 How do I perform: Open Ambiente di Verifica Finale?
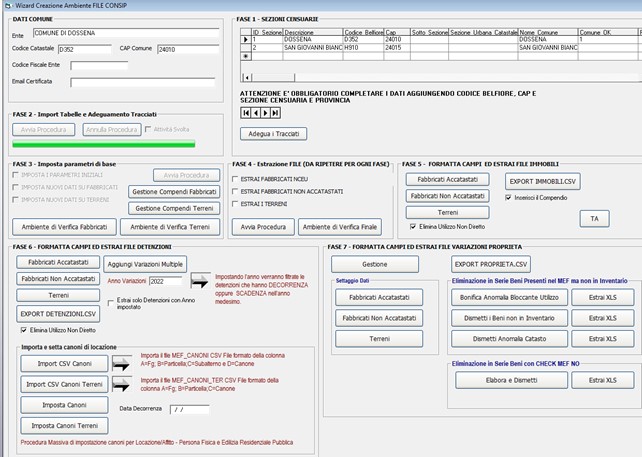click(x=340, y=227)
